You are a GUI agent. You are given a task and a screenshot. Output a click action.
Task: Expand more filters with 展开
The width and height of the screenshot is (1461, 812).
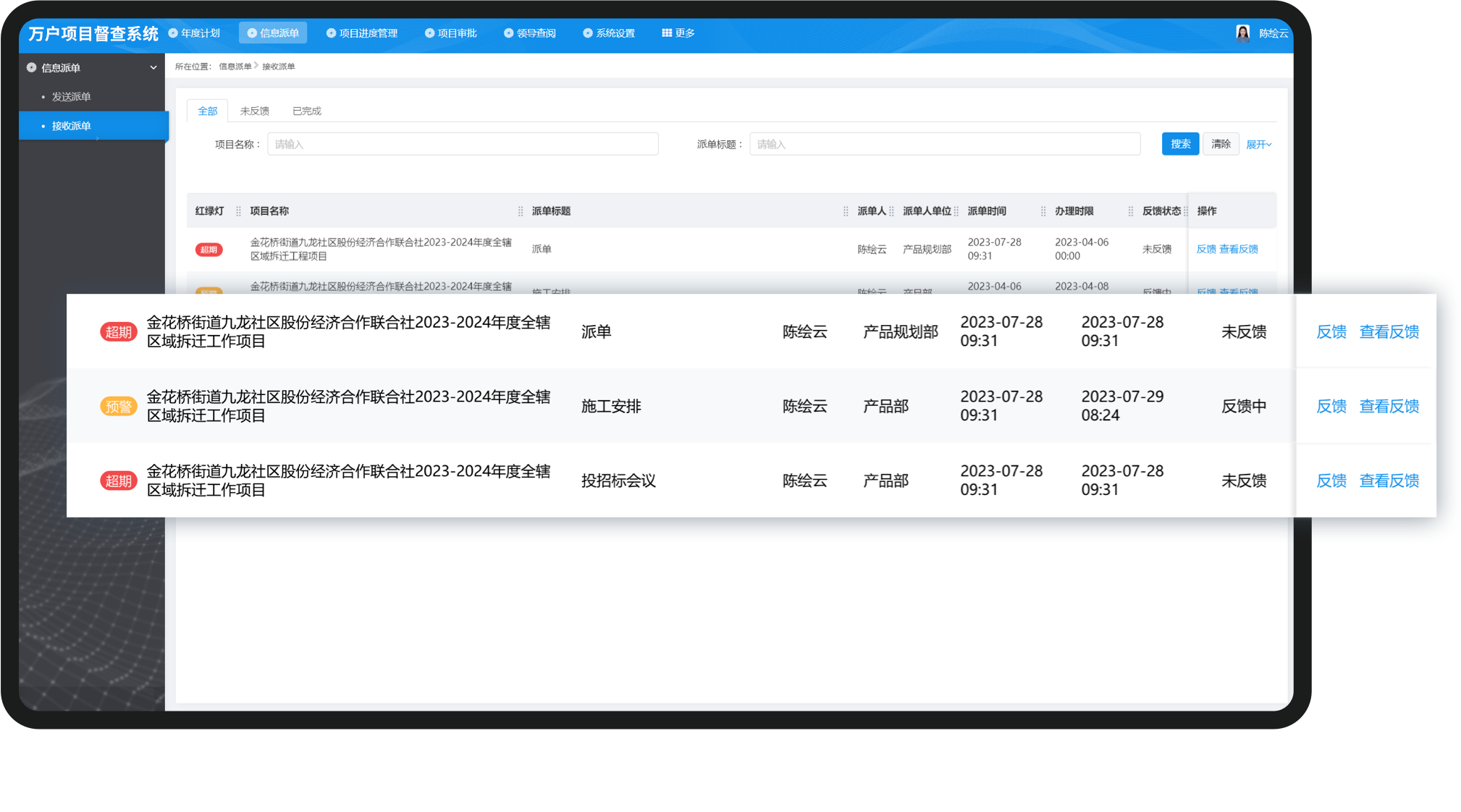(1258, 145)
